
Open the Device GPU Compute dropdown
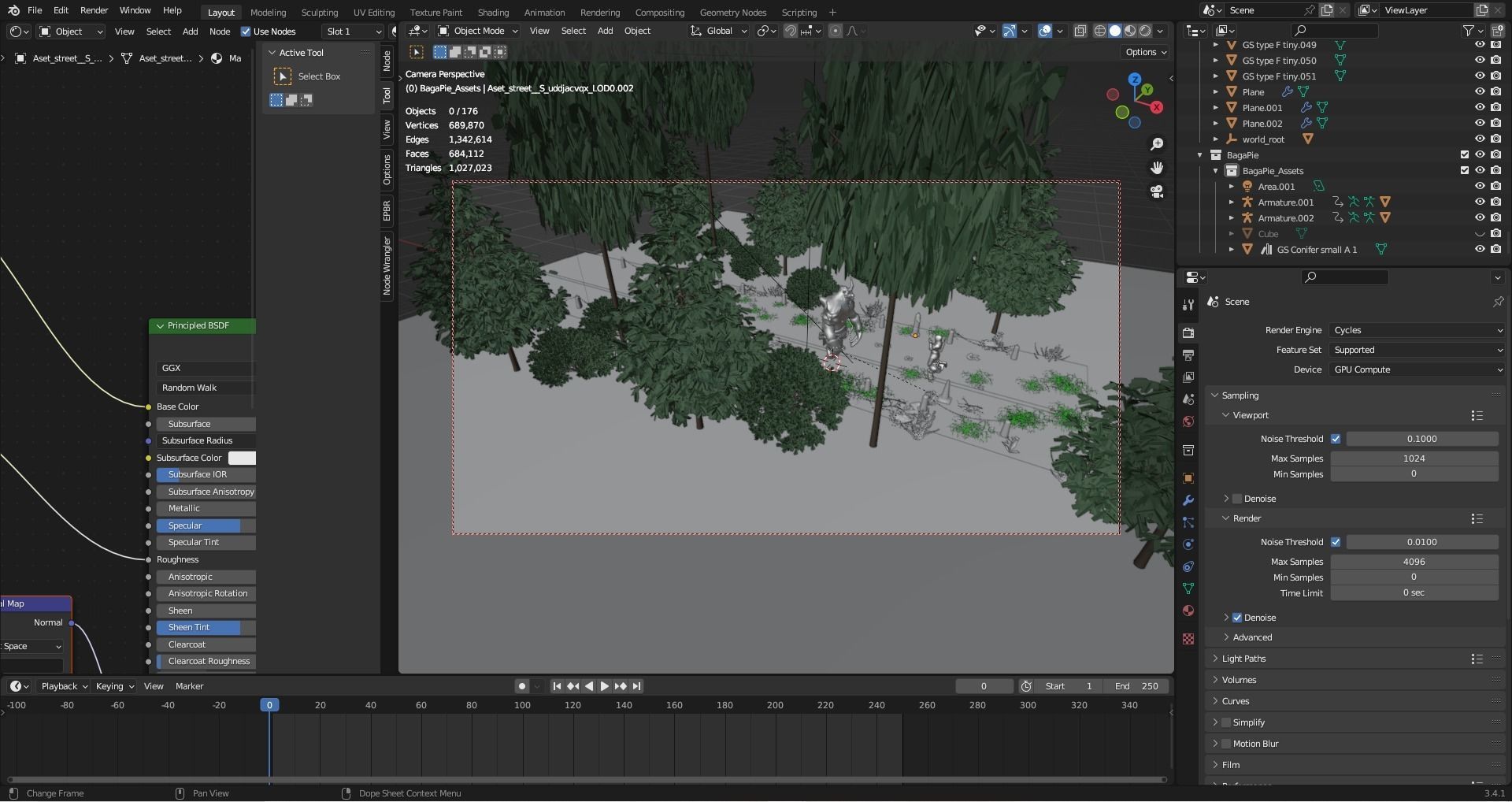tap(1417, 369)
